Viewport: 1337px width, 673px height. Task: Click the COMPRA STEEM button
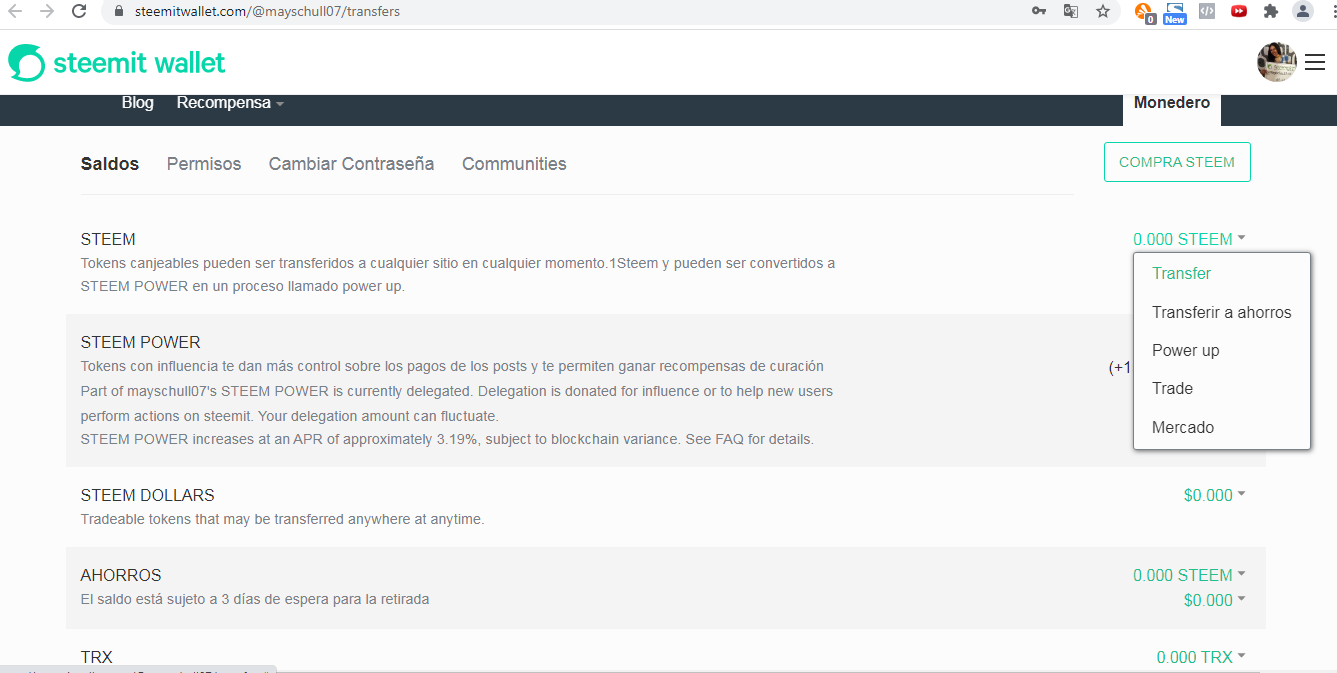tap(1177, 162)
